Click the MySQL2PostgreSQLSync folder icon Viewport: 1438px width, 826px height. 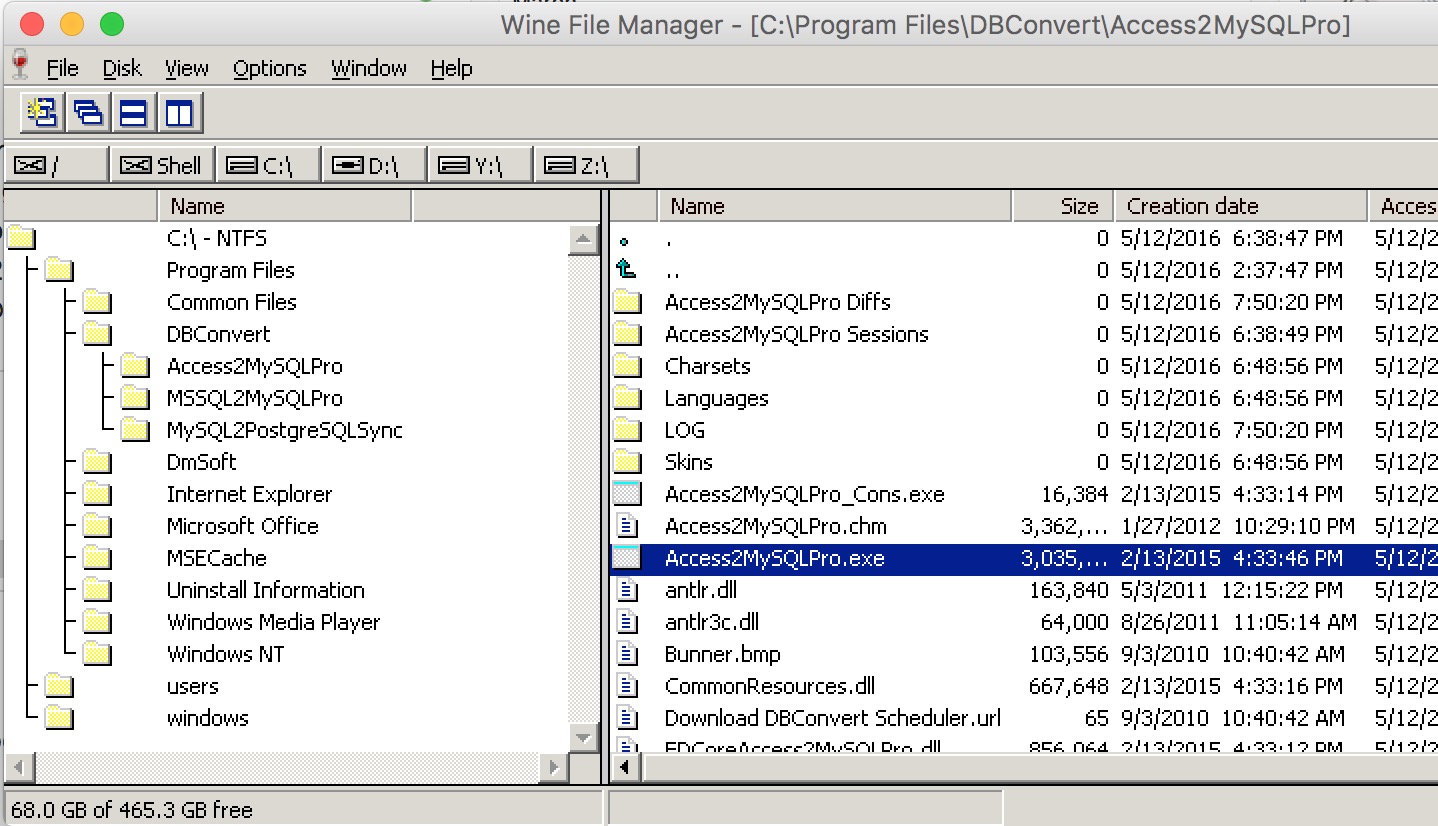[x=135, y=430]
